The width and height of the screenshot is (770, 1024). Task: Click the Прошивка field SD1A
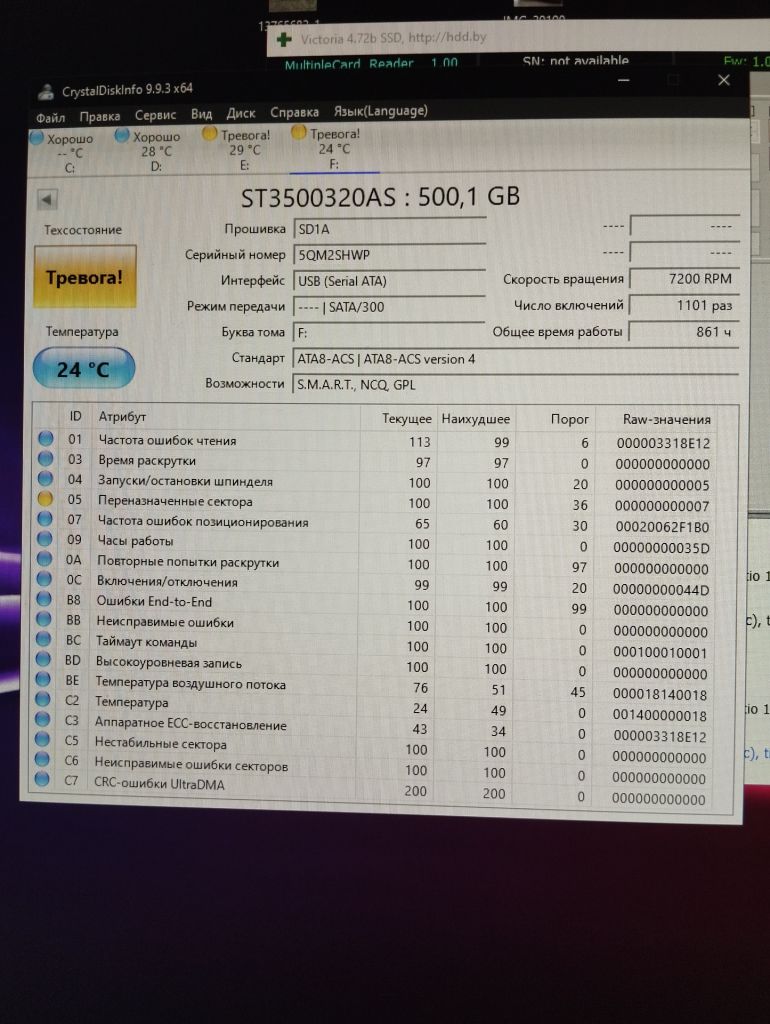[x=389, y=229]
